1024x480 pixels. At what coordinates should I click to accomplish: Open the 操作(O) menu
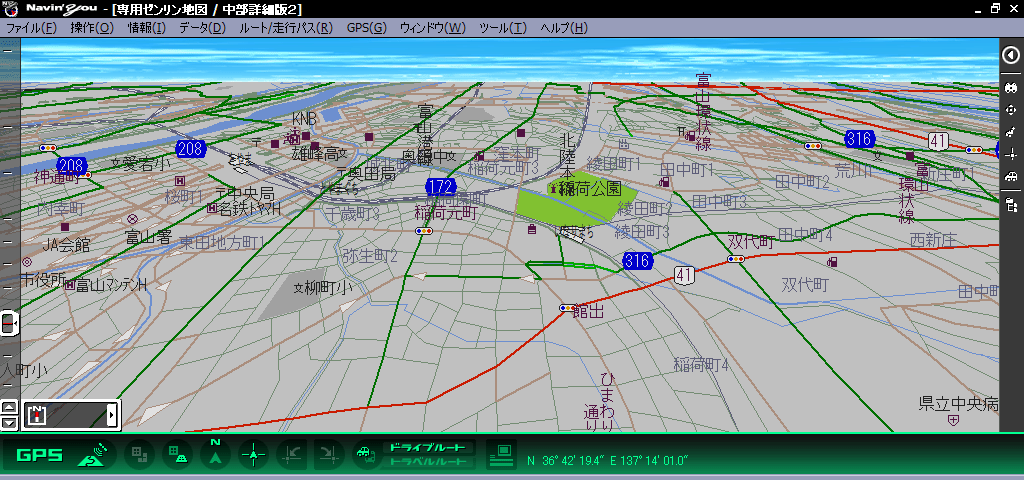(92, 28)
